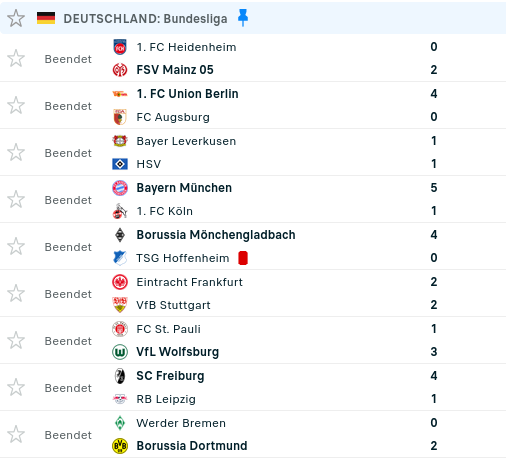Image resolution: width=506 pixels, height=460 pixels.
Task: Click the Eintracht Frankfurt eagle crest
Action: click(x=120, y=282)
